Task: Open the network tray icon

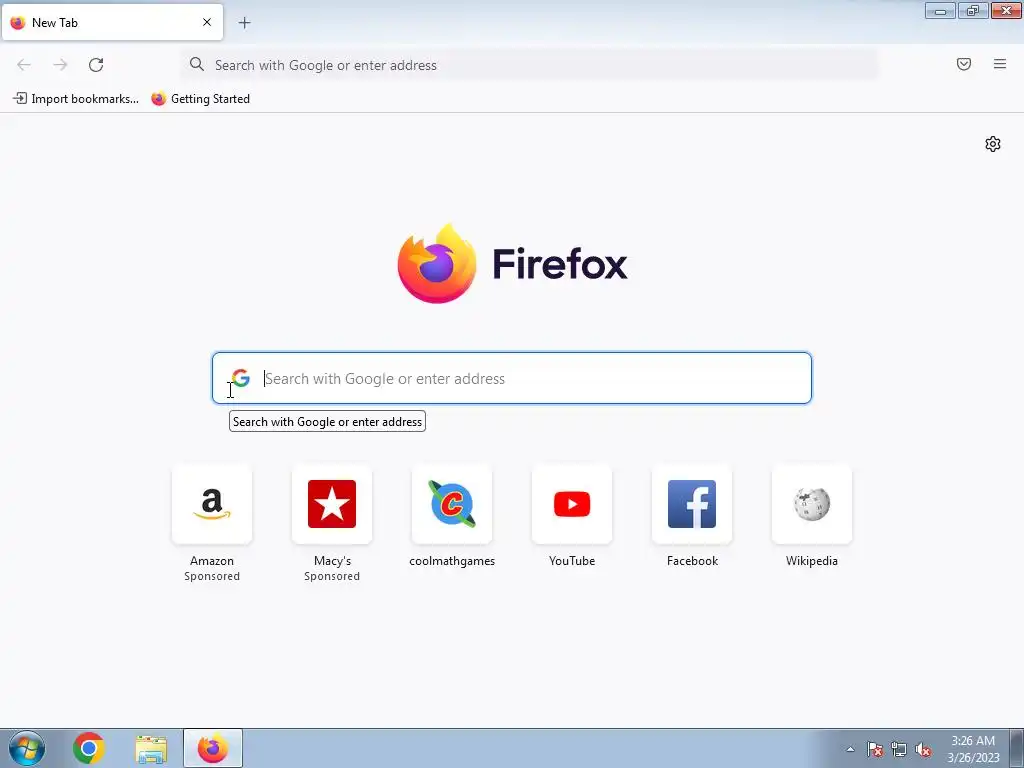Action: pos(899,749)
